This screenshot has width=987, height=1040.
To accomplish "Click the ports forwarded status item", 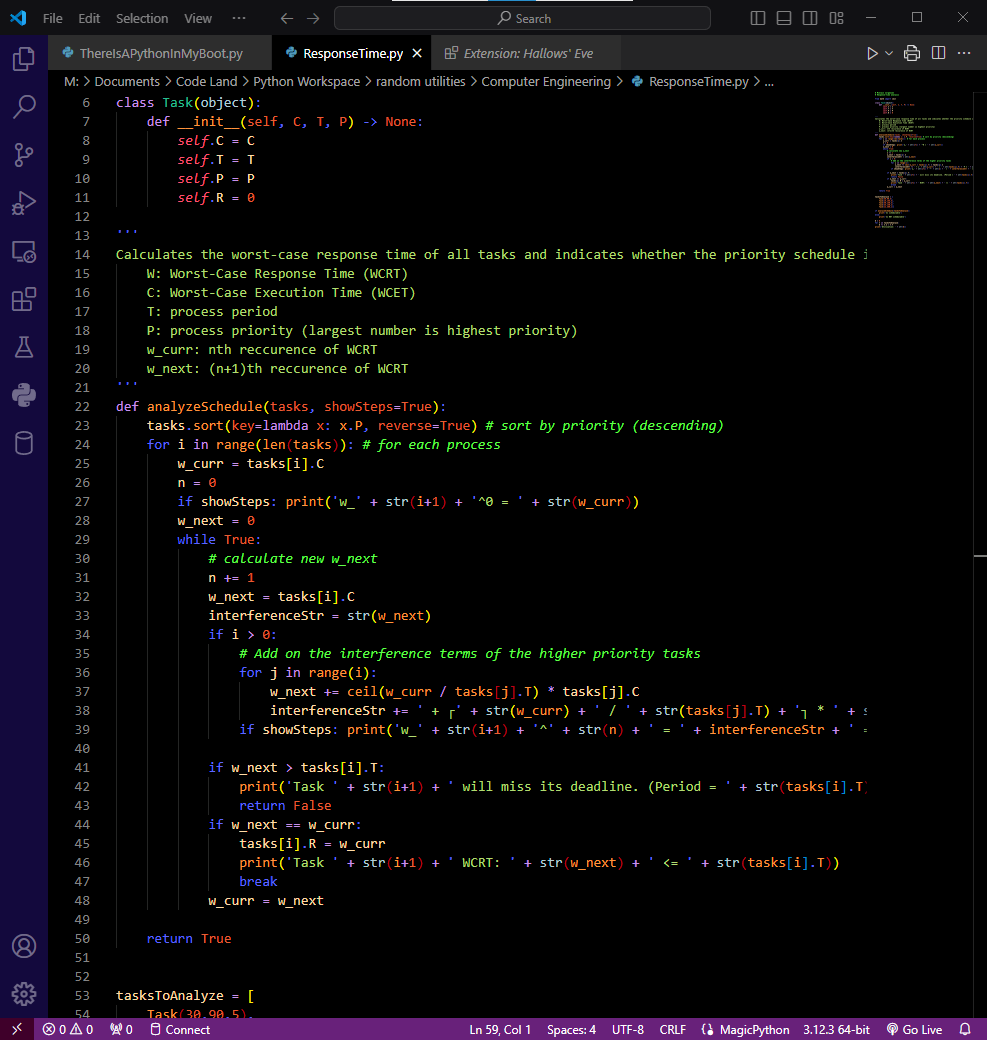I will coord(121,1029).
